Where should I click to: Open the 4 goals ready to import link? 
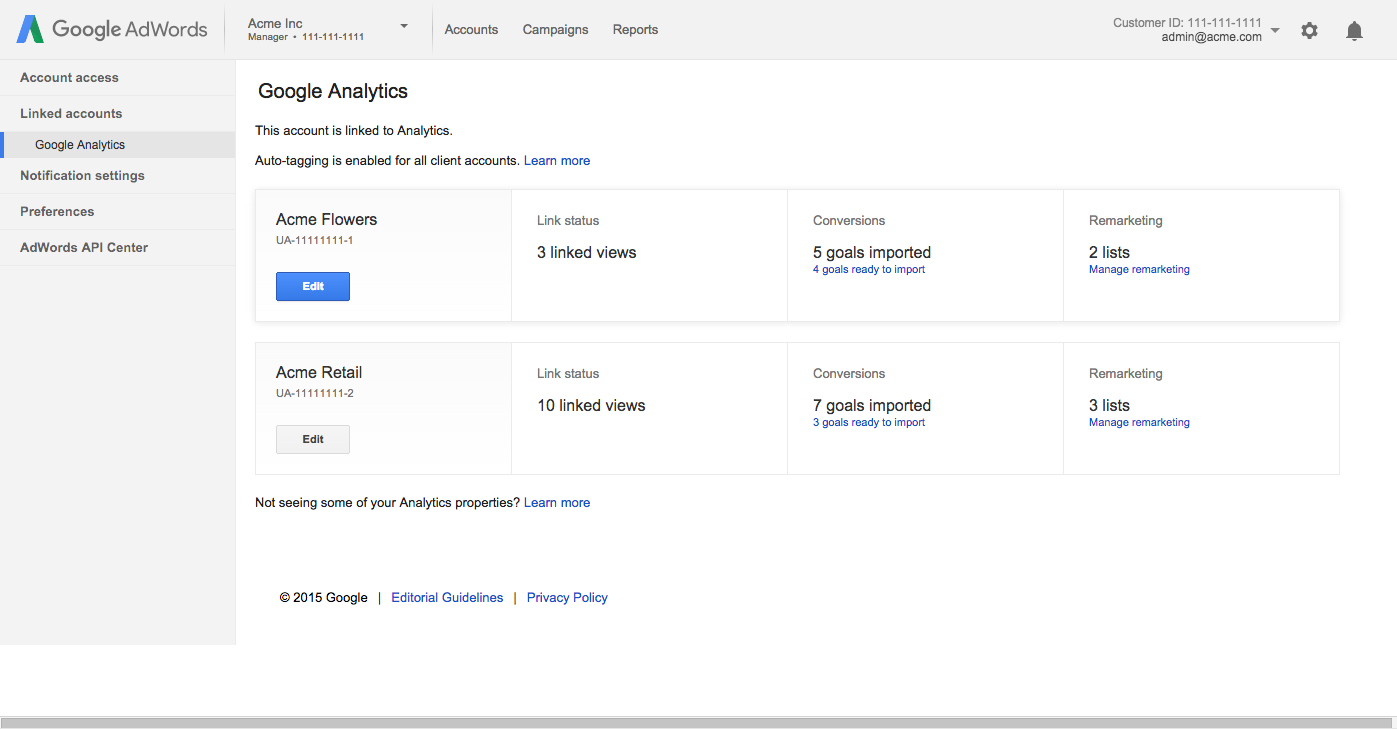(x=869, y=270)
